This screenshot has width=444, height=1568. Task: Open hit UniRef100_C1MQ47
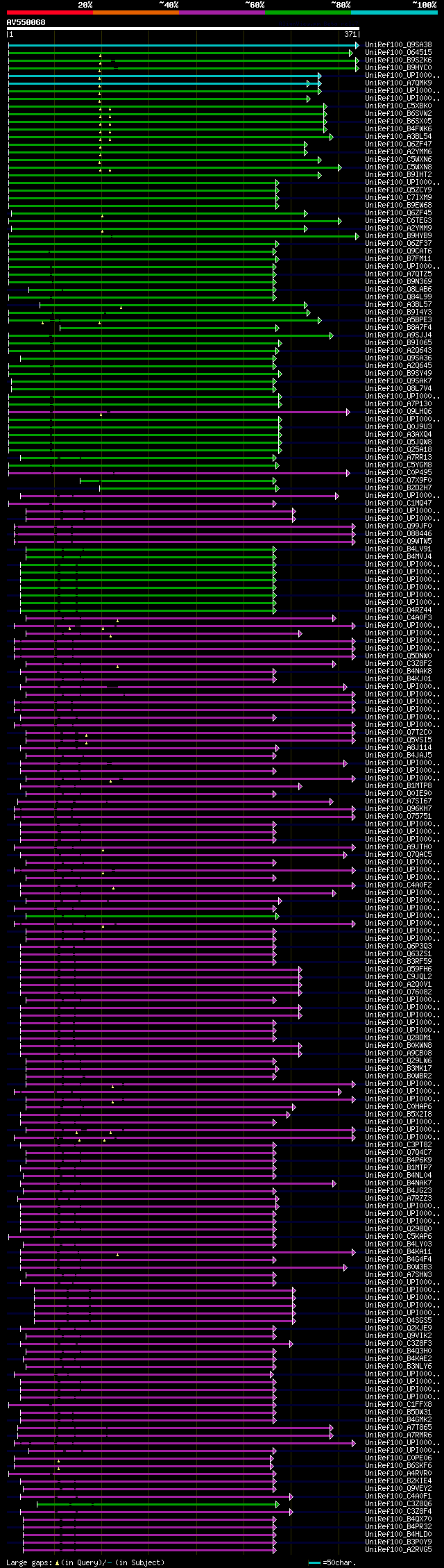[x=398, y=503]
